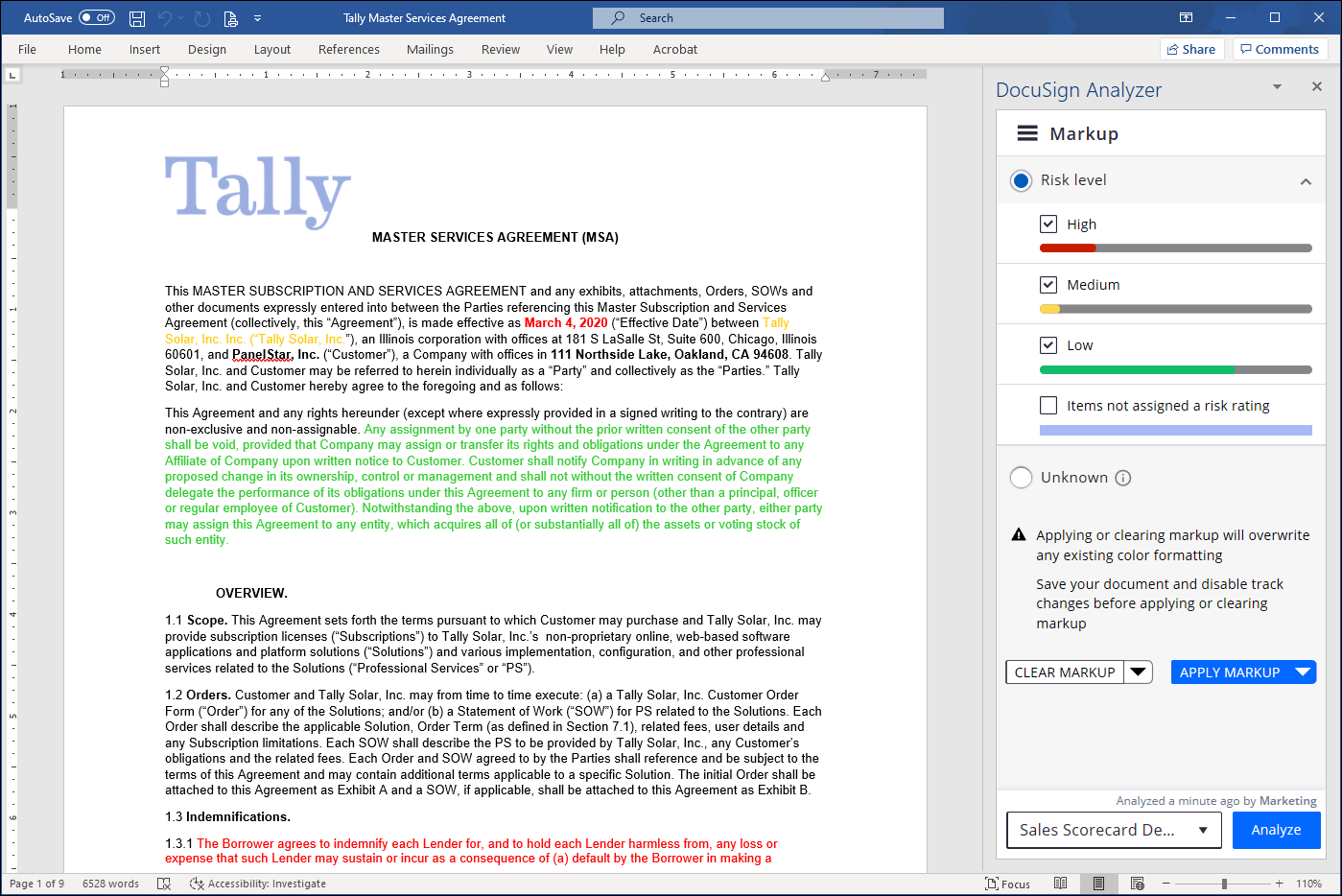Click the Redo icon in quick access toolbar
The image size is (1342, 896).
201,18
